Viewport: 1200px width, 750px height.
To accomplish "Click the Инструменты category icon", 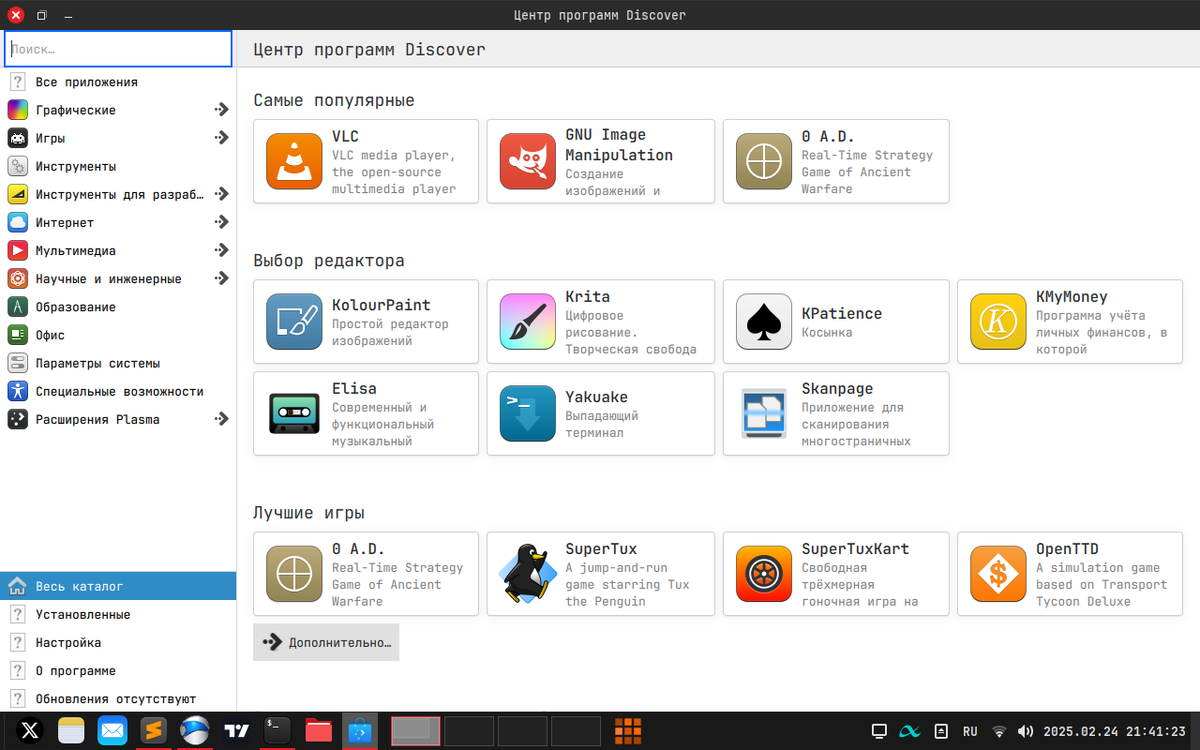I will pyautogui.click(x=17, y=166).
